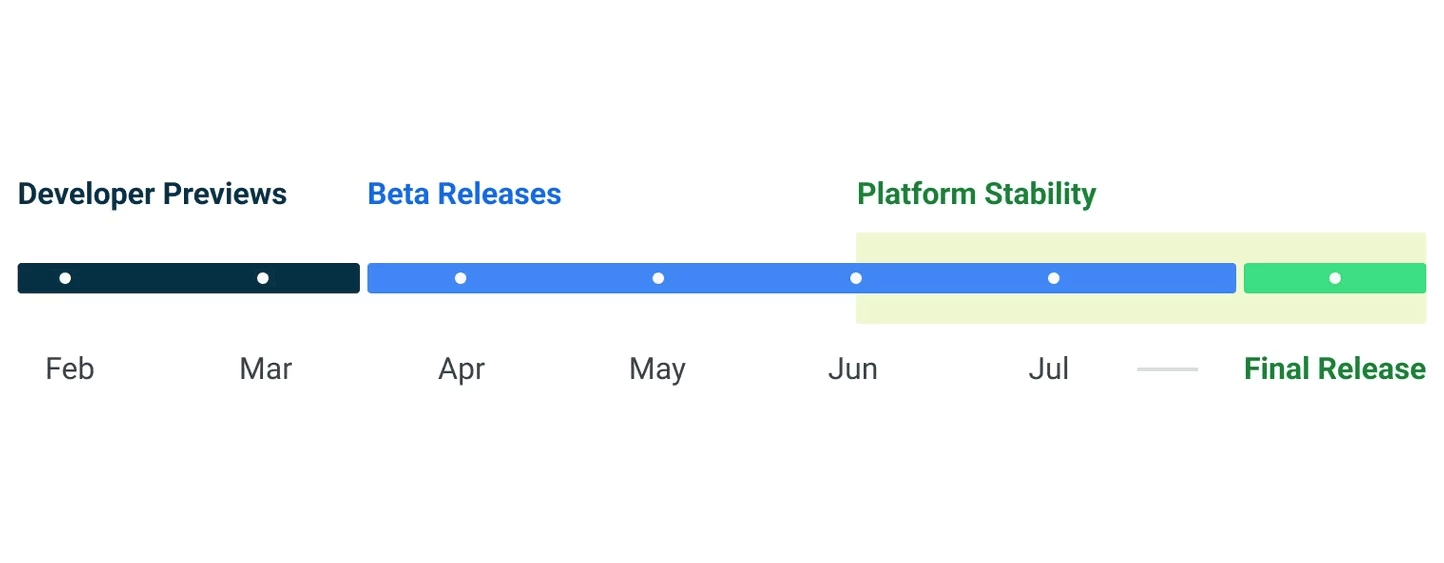Click the June platform stability dot

click(x=856, y=278)
